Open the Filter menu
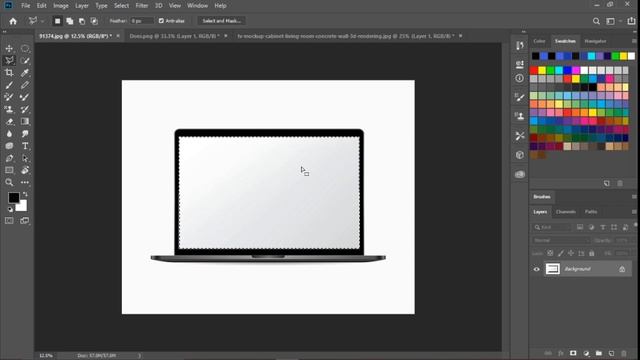This screenshot has height=360, width=640. 142,6
